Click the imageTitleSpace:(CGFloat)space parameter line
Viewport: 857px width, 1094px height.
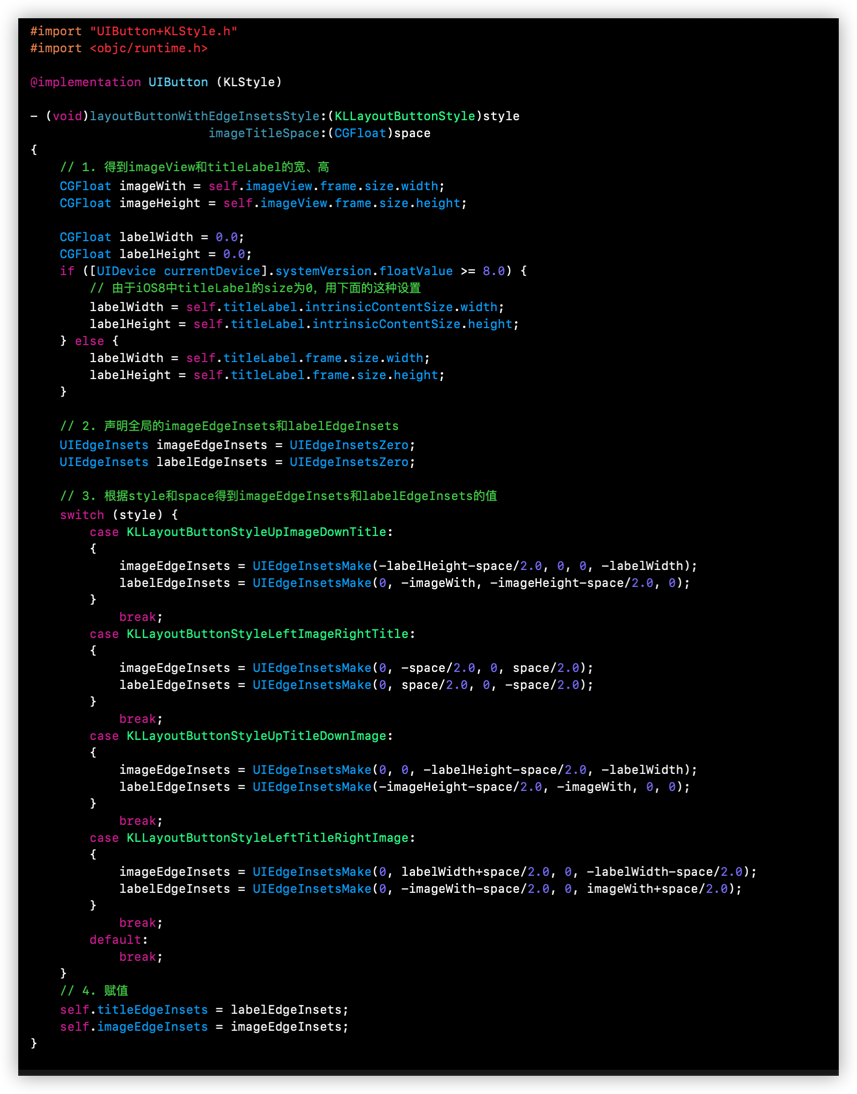[x=319, y=133]
